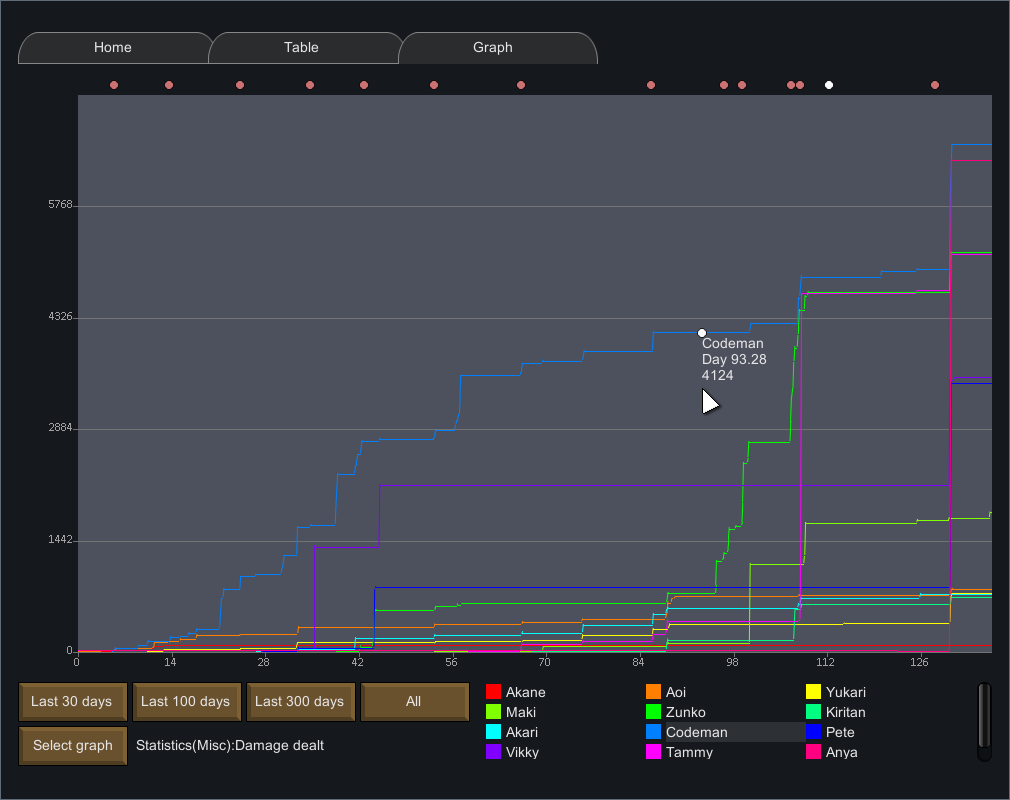The image size is (1010, 800).
Task: Select Aoi in the legend
Action: pyautogui.click(x=676, y=692)
